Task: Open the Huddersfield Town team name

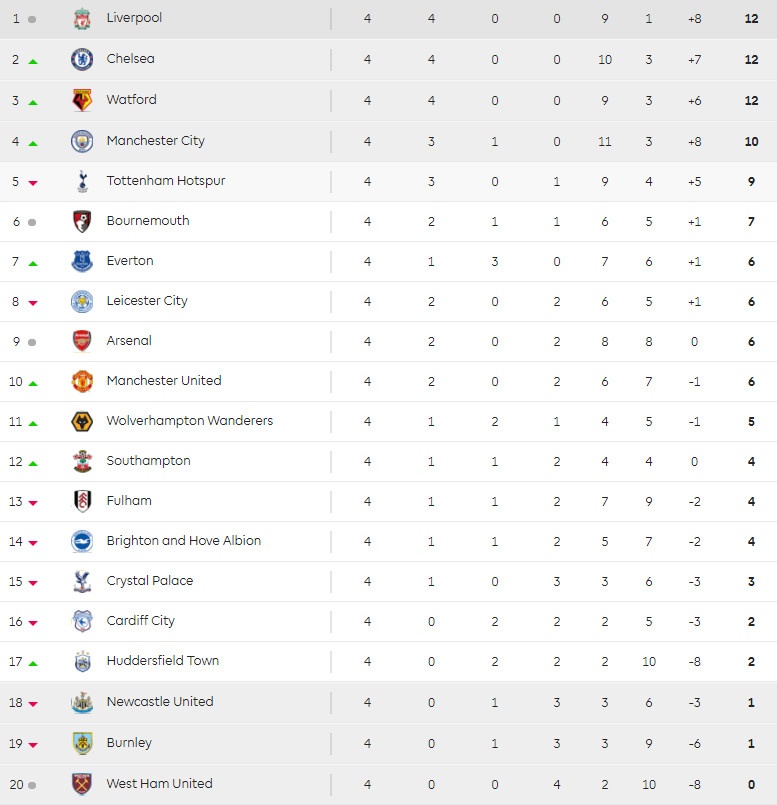Action: [x=162, y=661]
